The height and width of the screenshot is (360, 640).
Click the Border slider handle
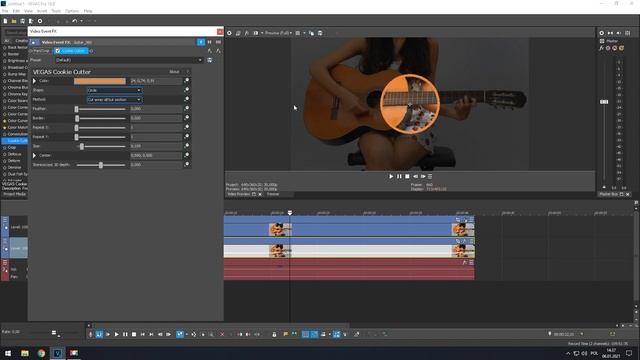coord(77,118)
